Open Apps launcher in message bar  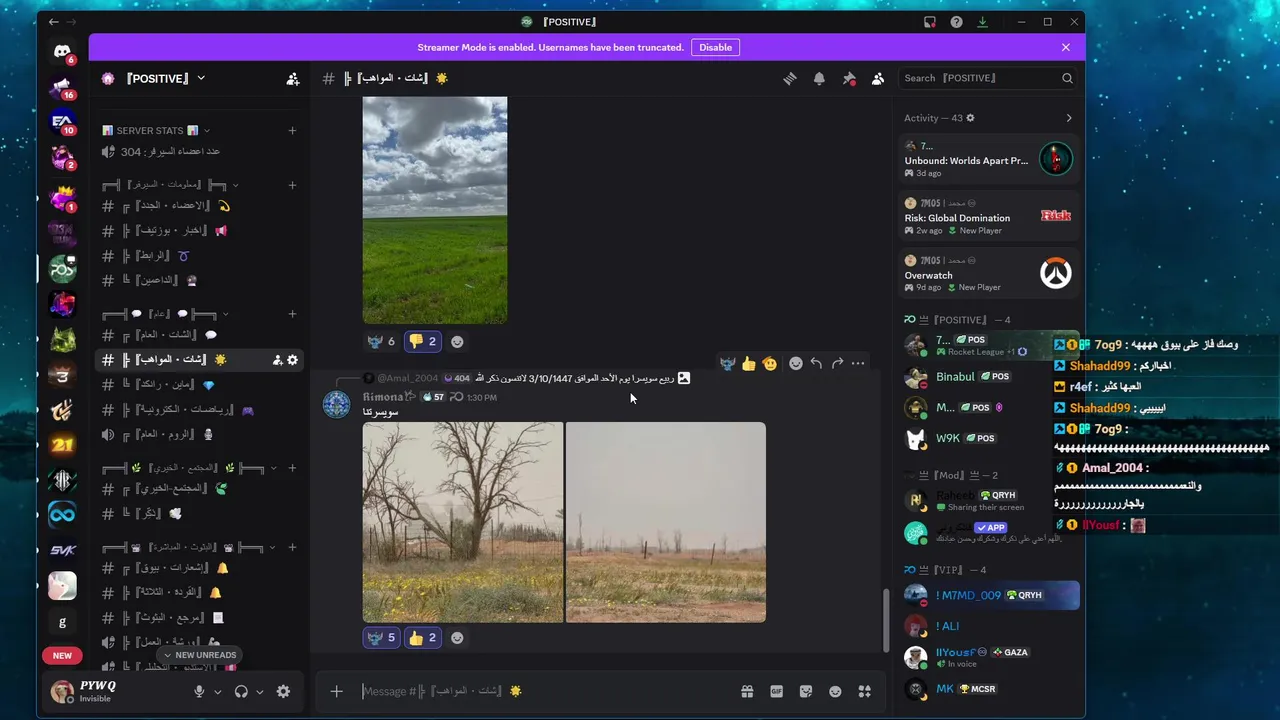click(865, 691)
